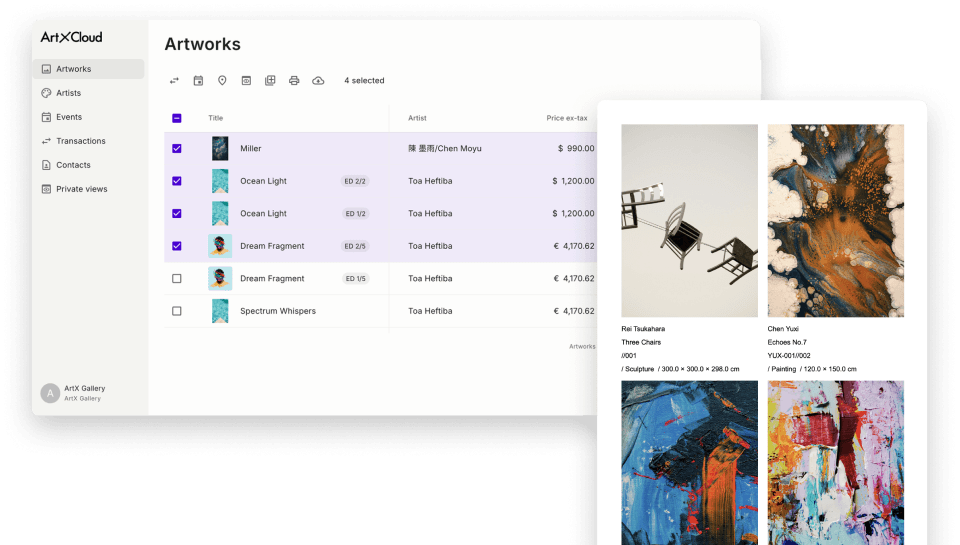Uncheck Ocean Light ED 1/2 checkbox
Image resolution: width=960 pixels, height=545 pixels.
(x=177, y=213)
